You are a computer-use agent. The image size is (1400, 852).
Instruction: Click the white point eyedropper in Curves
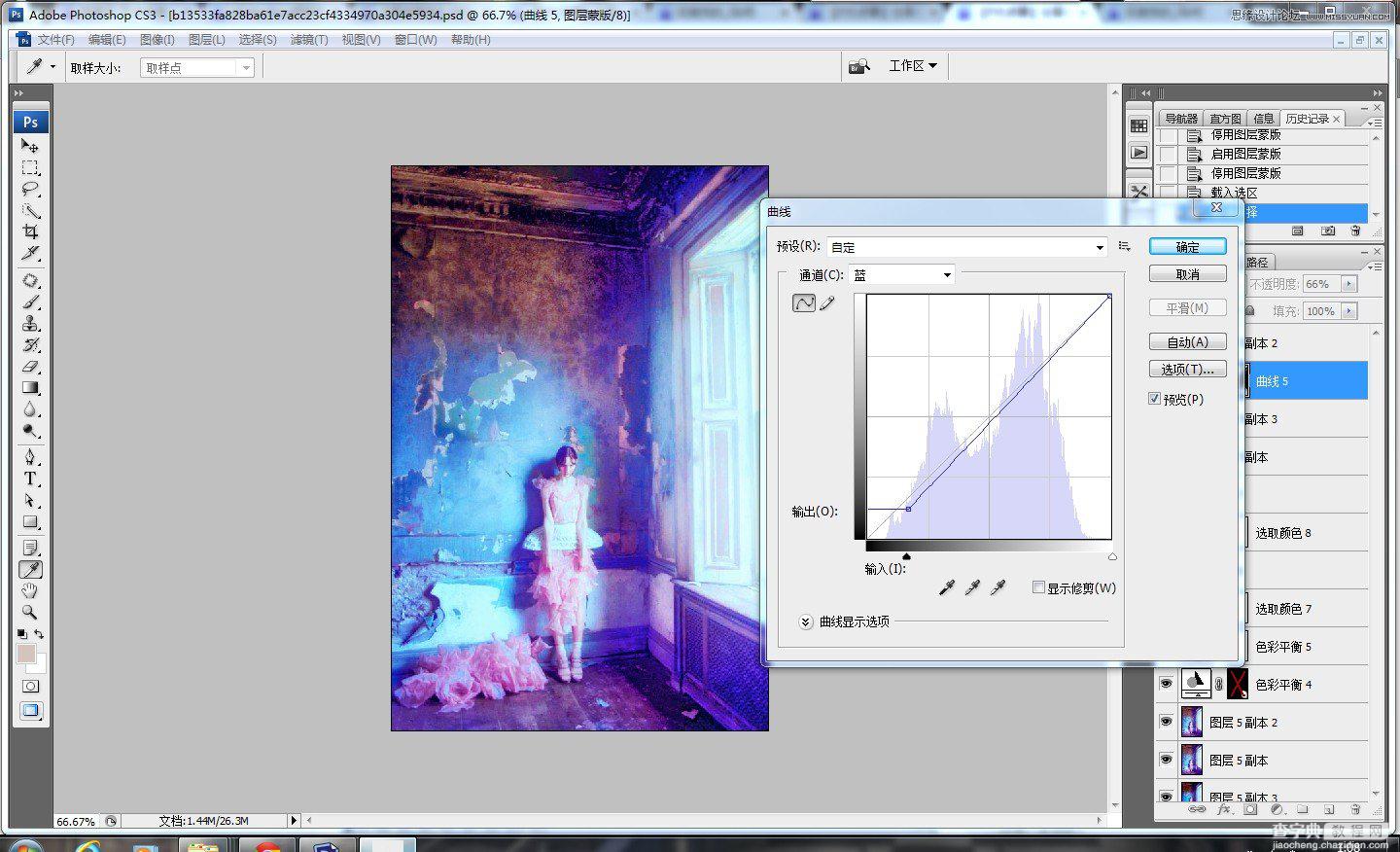click(997, 587)
